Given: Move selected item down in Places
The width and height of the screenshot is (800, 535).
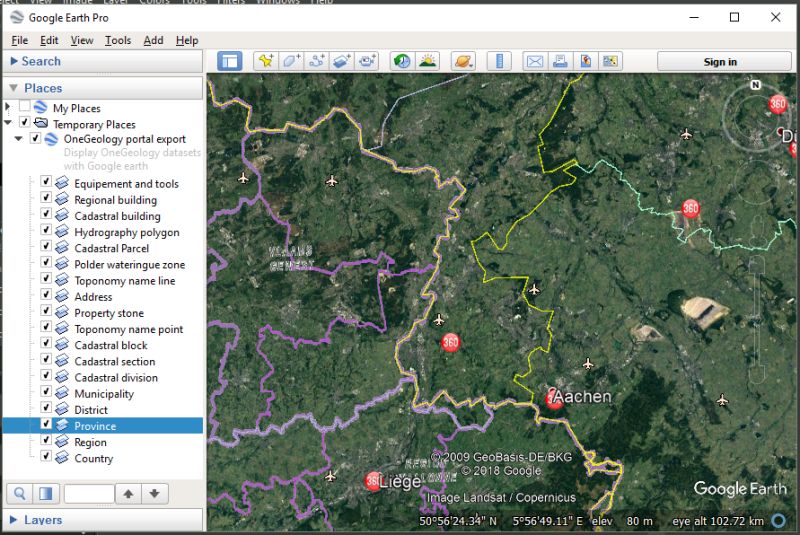Looking at the screenshot, I should (x=155, y=494).
